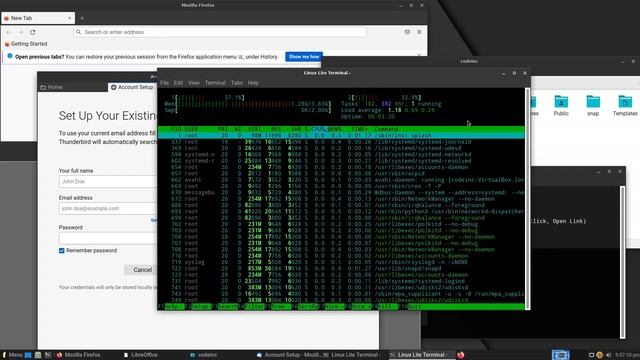Select the systemd-logind process row
The image size is (640, 360).
coord(341,281)
